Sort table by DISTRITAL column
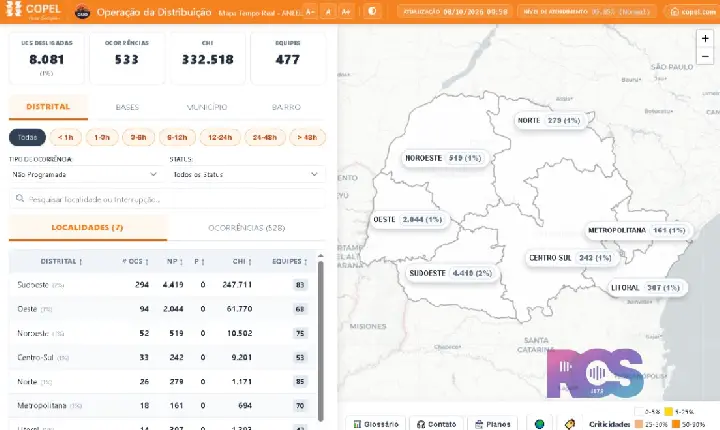 61,261
